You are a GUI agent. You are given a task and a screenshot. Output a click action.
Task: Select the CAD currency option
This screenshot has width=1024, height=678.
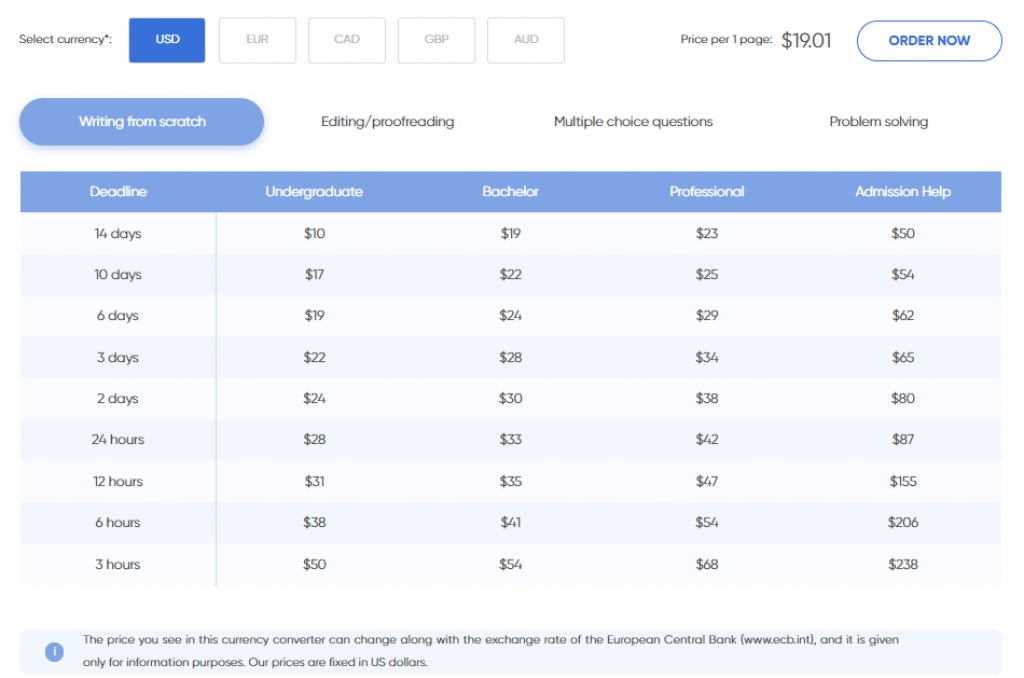click(347, 40)
